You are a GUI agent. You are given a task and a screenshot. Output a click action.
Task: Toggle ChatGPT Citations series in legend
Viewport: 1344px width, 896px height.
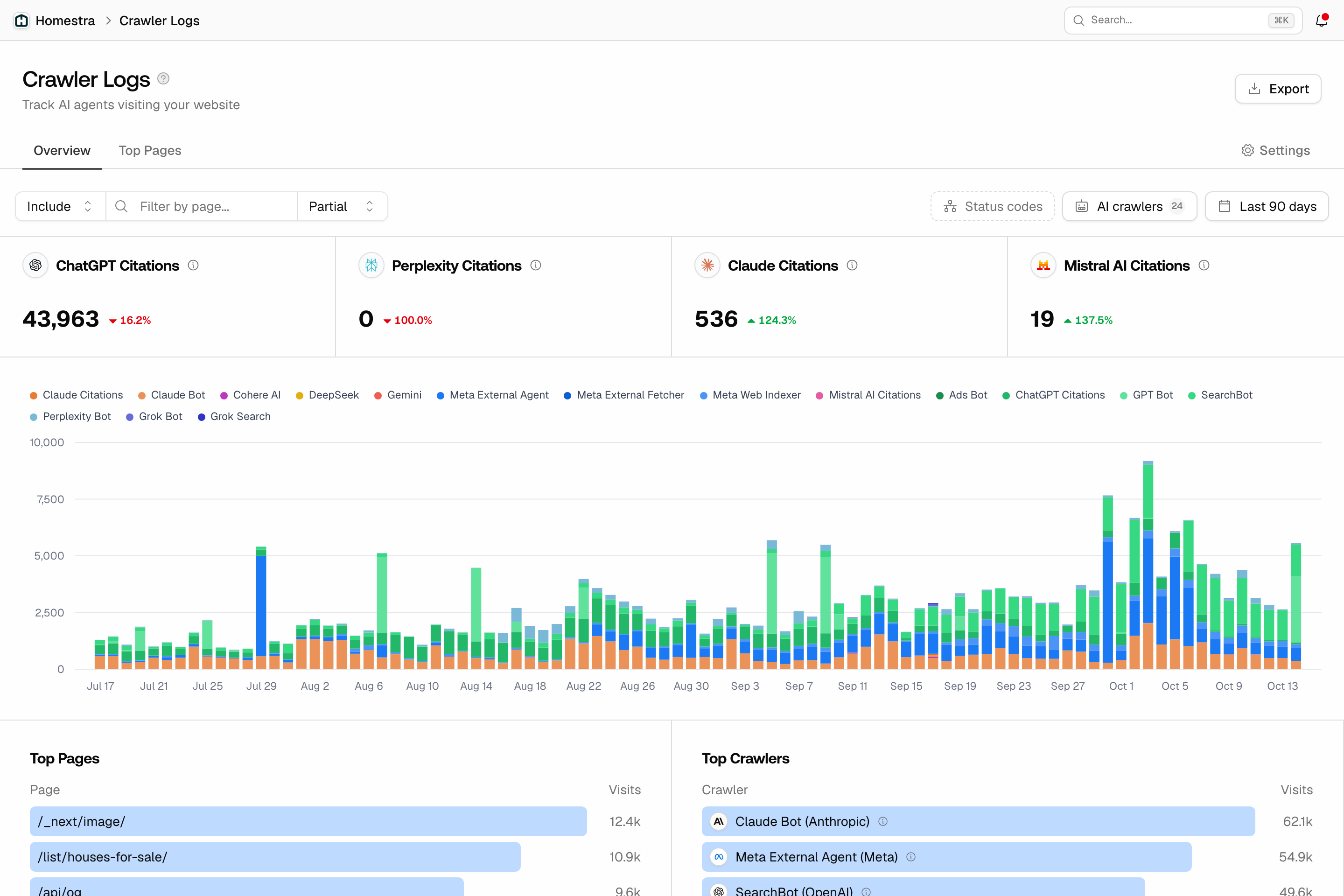[x=1054, y=395]
